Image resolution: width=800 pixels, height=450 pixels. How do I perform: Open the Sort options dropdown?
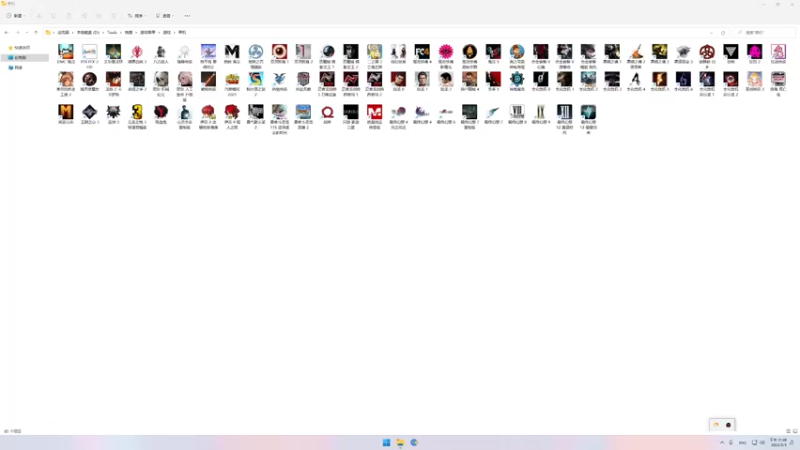point(137,16)
